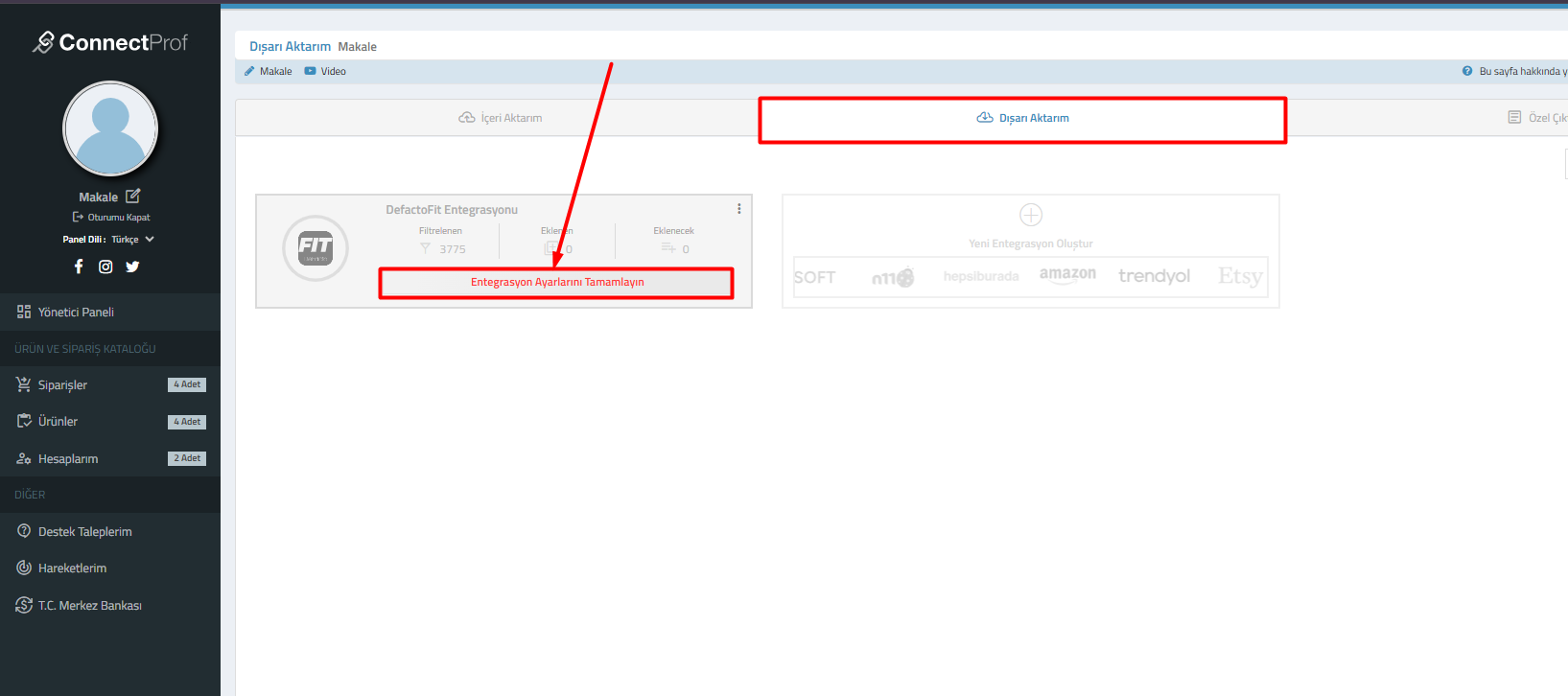This screenshot has width=1568, height=696.
Task: Expand the Panel Dili language dropdown
Action: (149, 240)
